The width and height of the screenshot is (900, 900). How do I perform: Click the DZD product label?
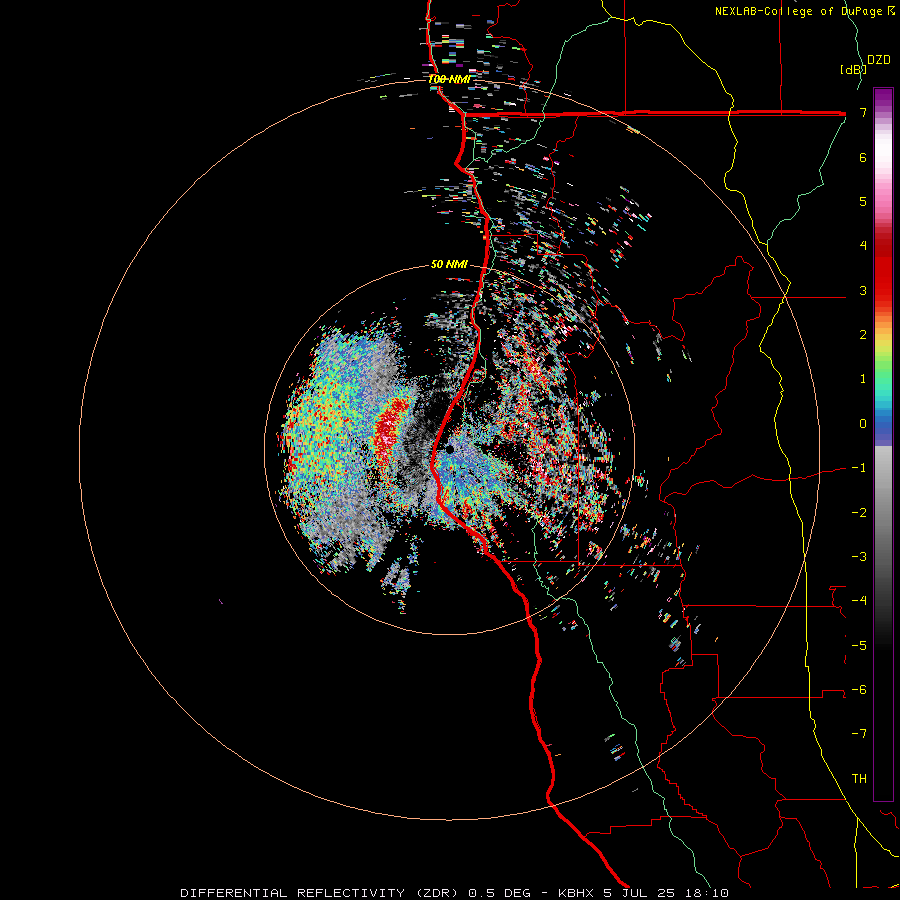coord(879,60)
